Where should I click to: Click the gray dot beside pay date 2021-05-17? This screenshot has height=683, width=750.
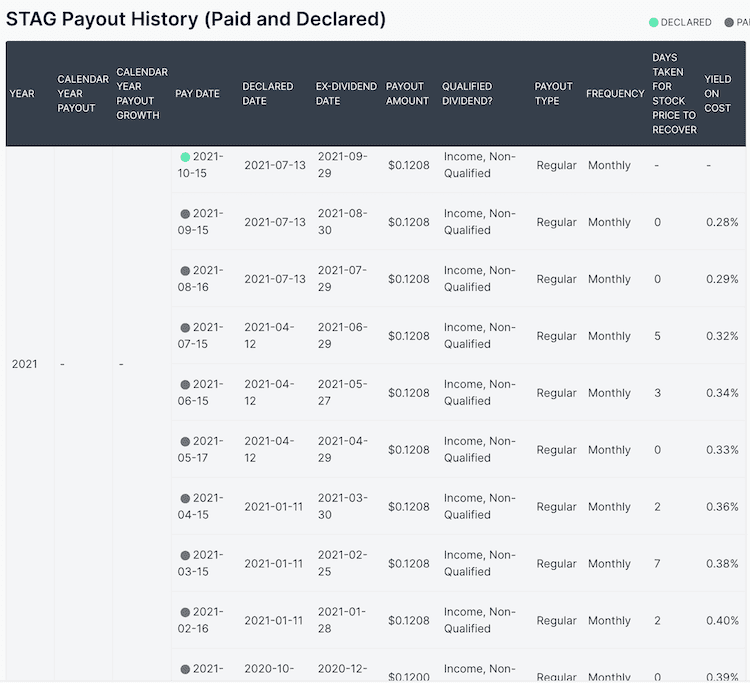point(185,441)
